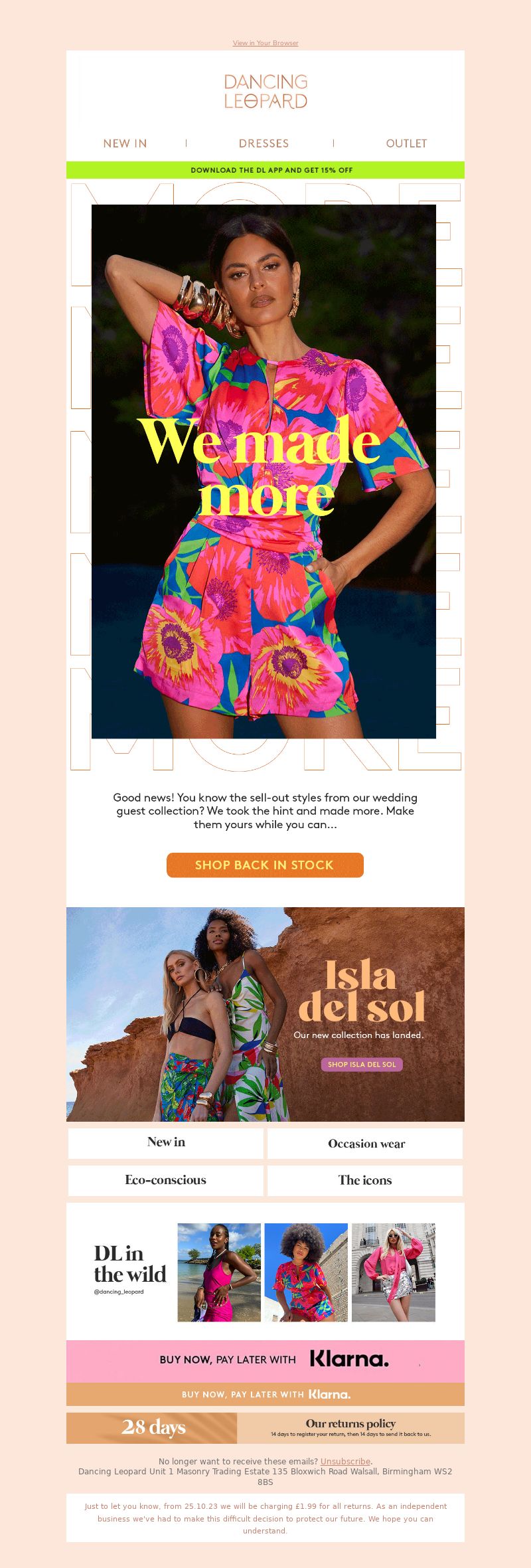Viewport: 531px width, 1568px height.
Task: Select the OUTLET menu item
Action: (x=406, y=143)
